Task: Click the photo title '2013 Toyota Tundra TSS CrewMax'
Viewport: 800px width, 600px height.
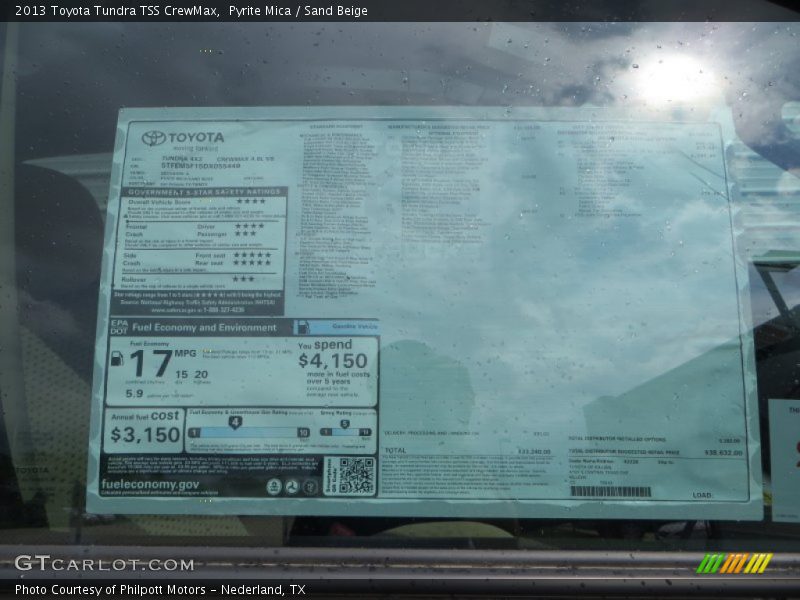Action: [117, 10]
